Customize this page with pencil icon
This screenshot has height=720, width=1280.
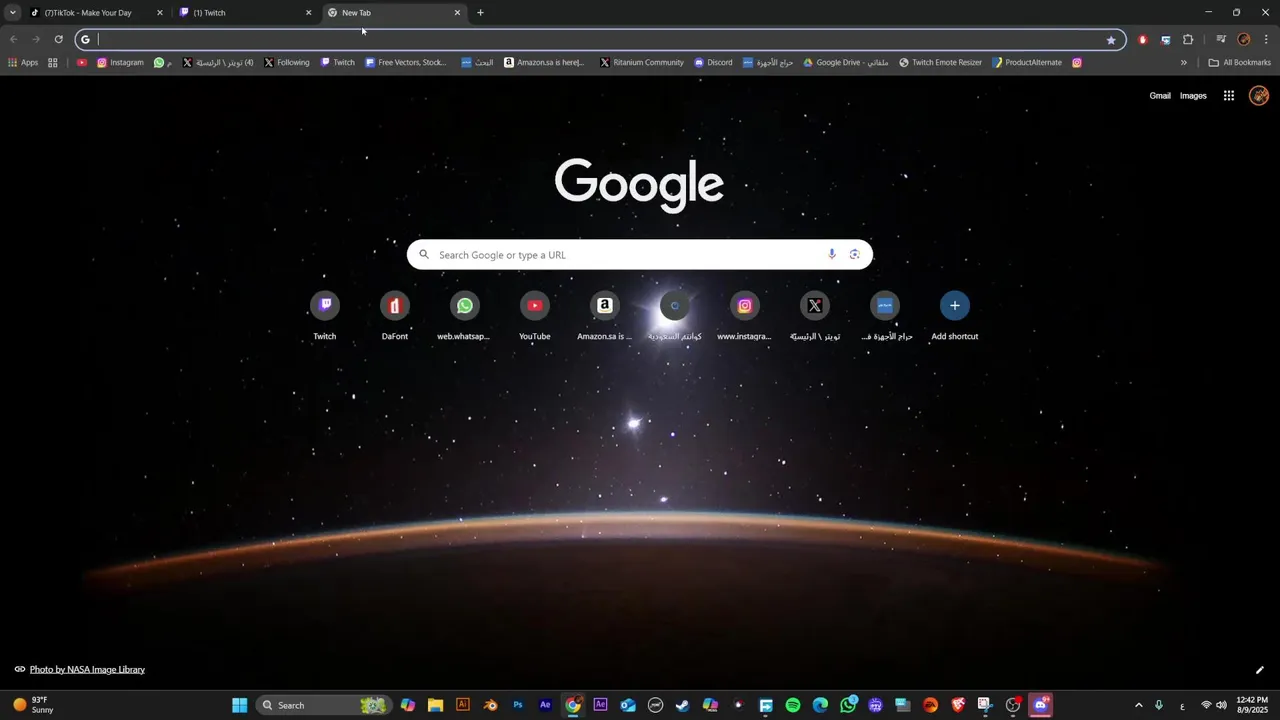pyautogui.click(x=1260, y=670)
